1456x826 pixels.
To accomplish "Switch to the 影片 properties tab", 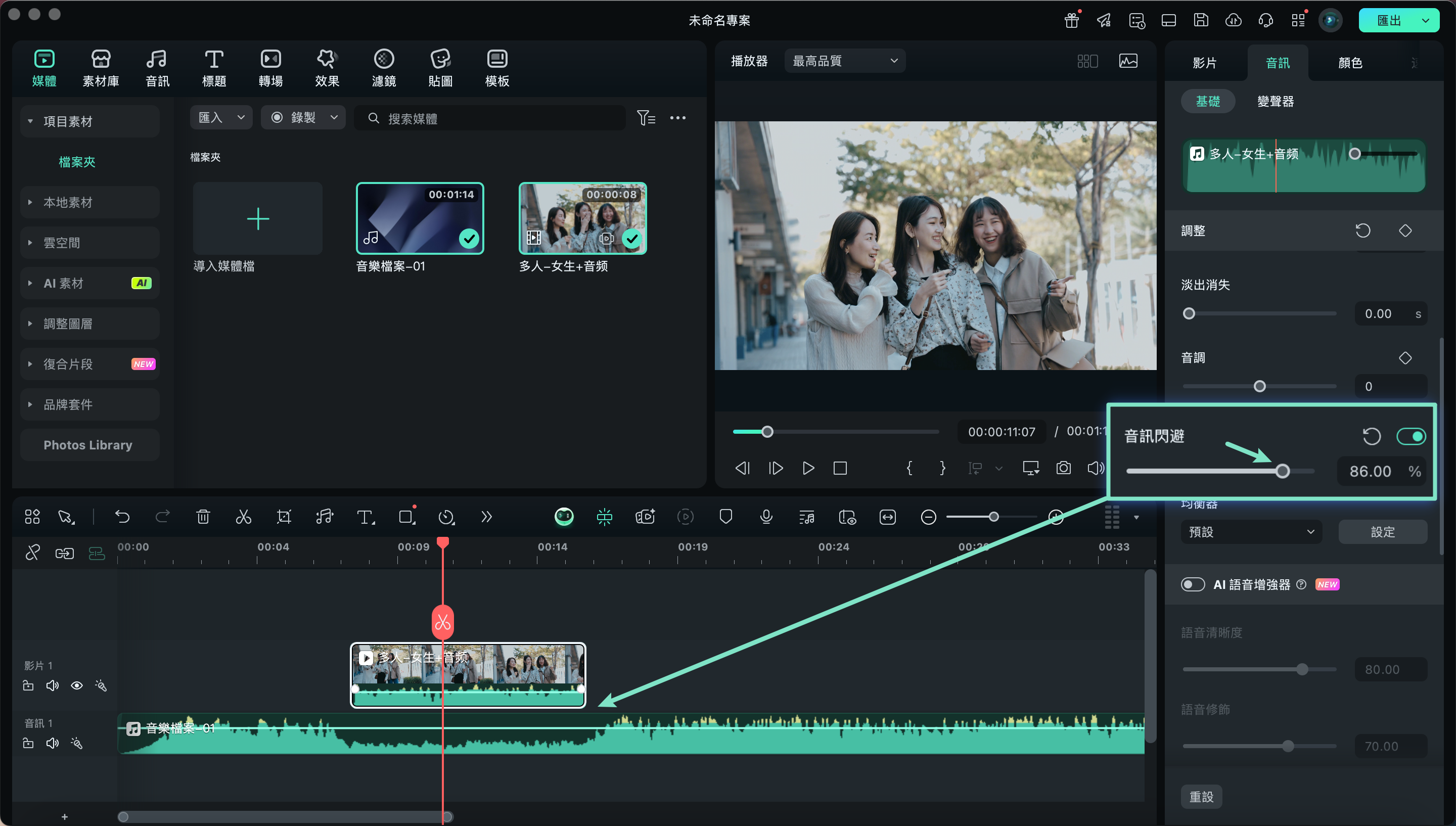I will [x=1204, y=62].
